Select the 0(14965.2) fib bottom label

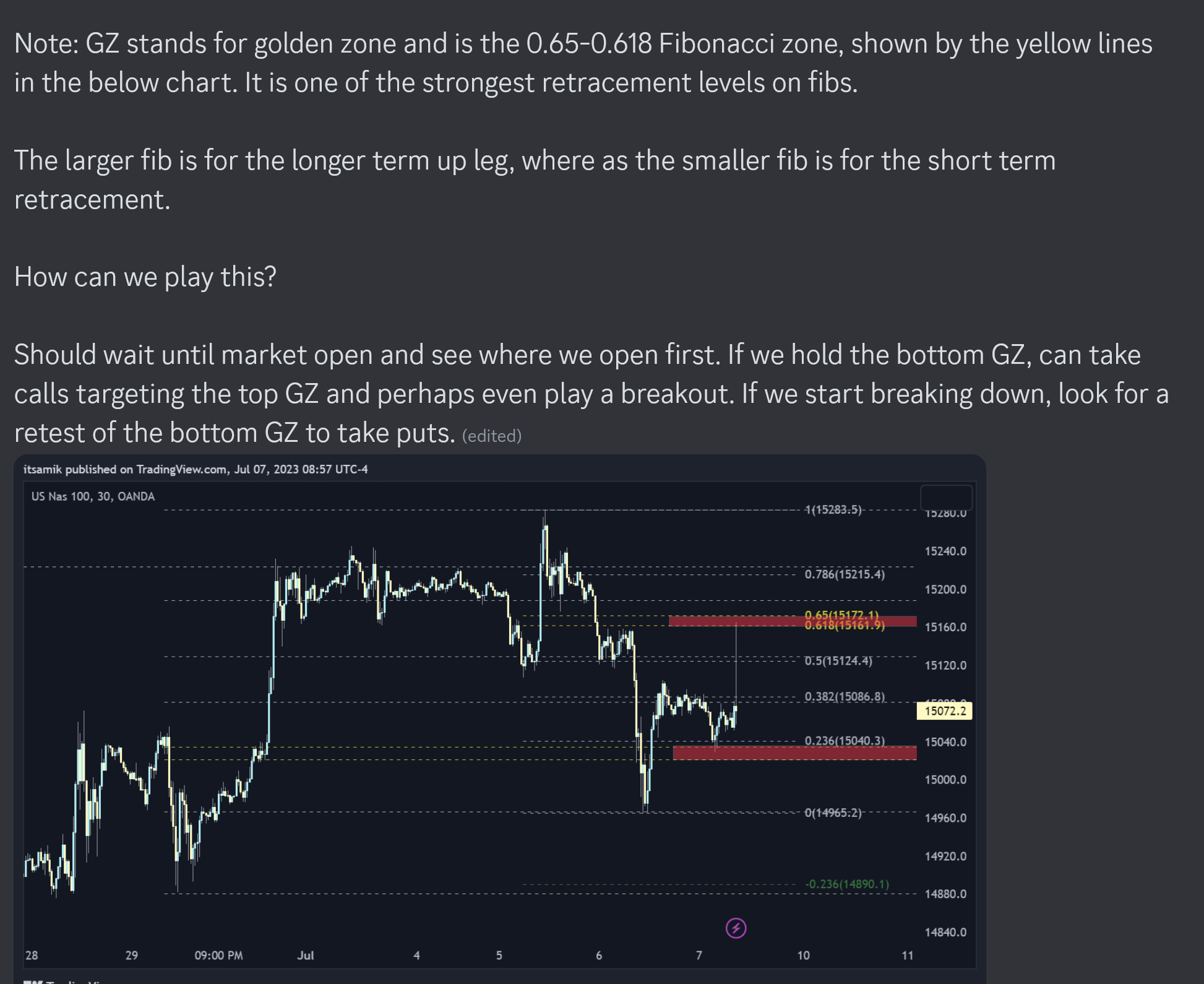click(x=833, y=813)
